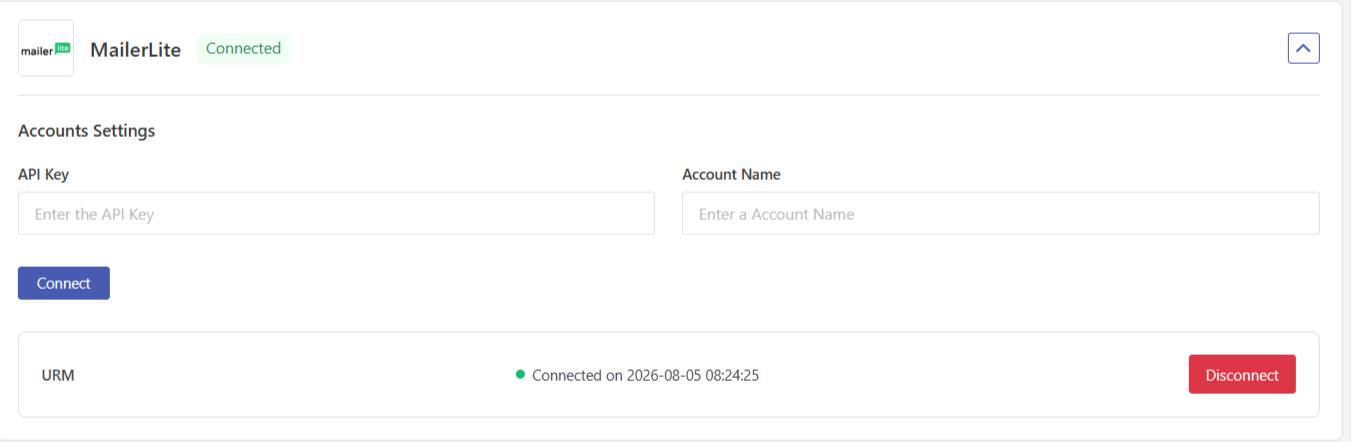This screenshot has width=1351, height=442.
Task: Click the Account Name field label
Action: click(731, 174)
